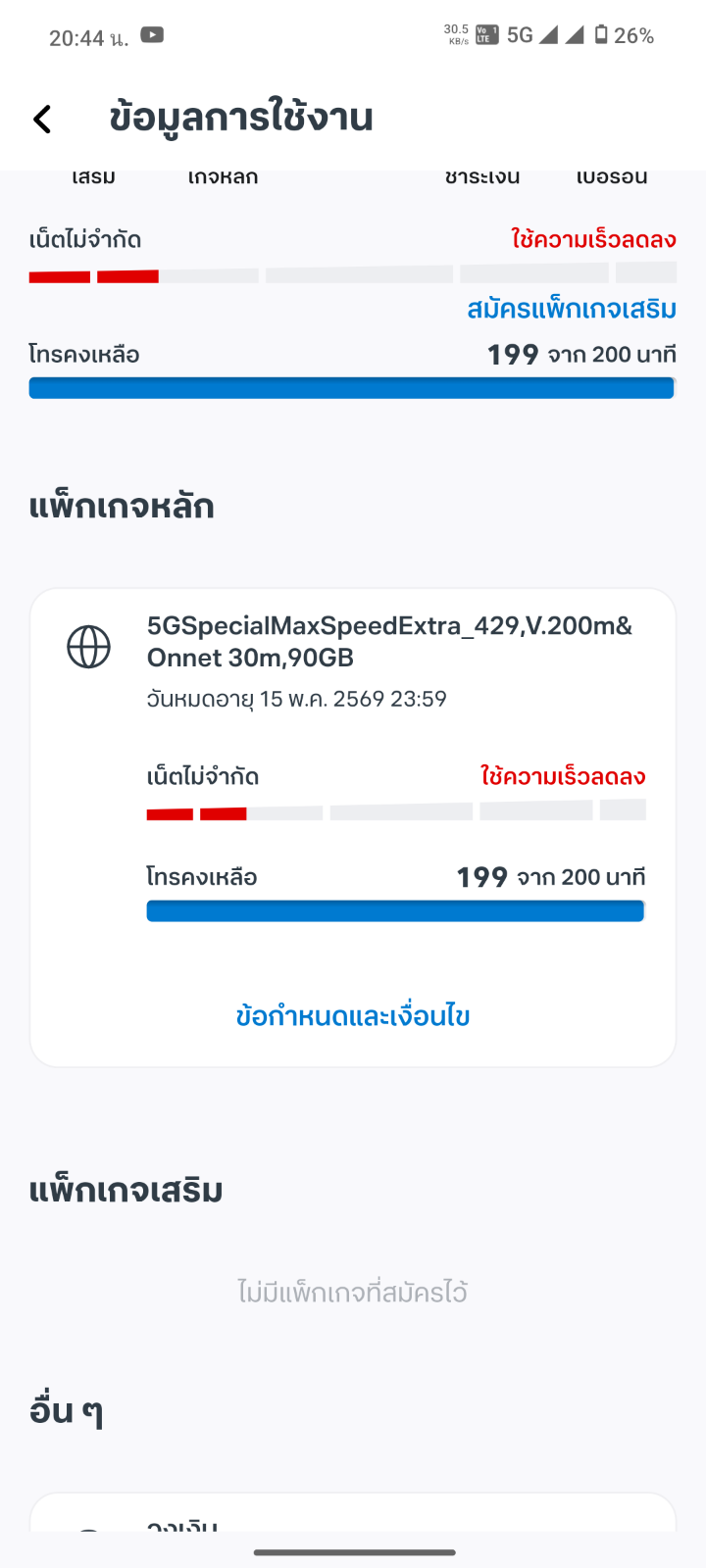Tap the YouTube icon in status bar
Viewport: 706px width, 1568px height.
(152, 35)
